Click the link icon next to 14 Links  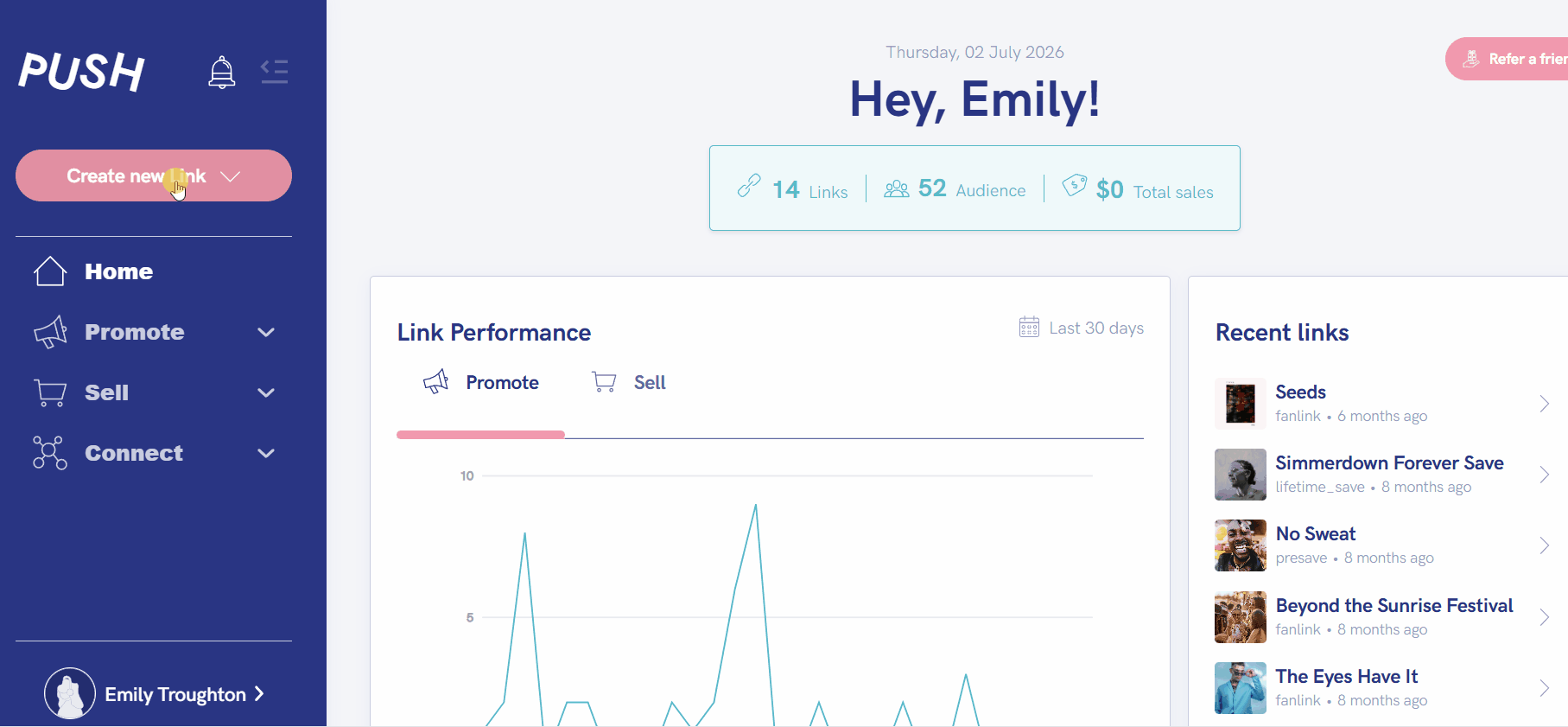pos(749,186)
